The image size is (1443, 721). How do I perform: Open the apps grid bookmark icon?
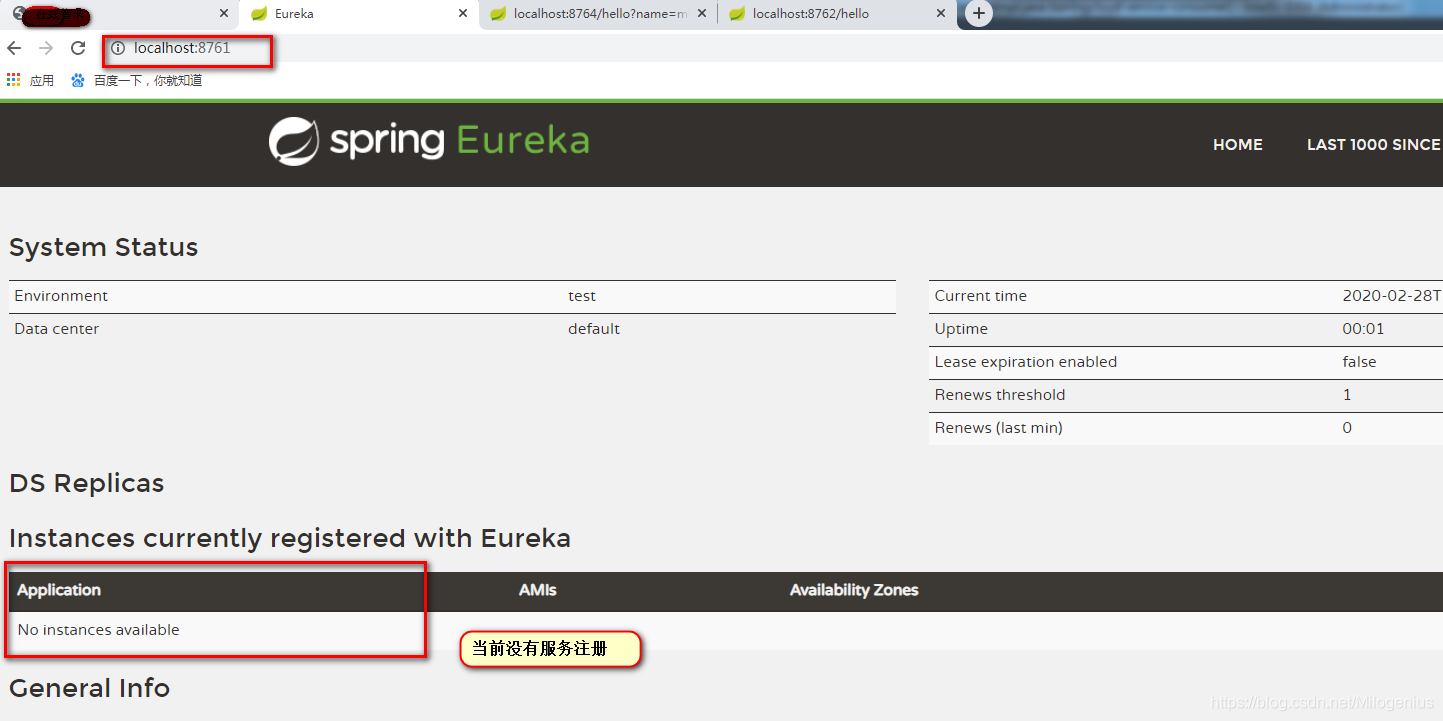click(13, 80)
